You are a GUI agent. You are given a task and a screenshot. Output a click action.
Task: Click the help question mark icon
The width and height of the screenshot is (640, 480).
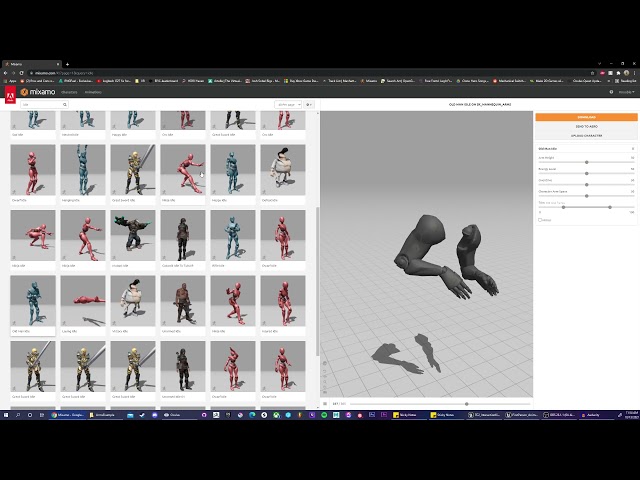[611, 92]
